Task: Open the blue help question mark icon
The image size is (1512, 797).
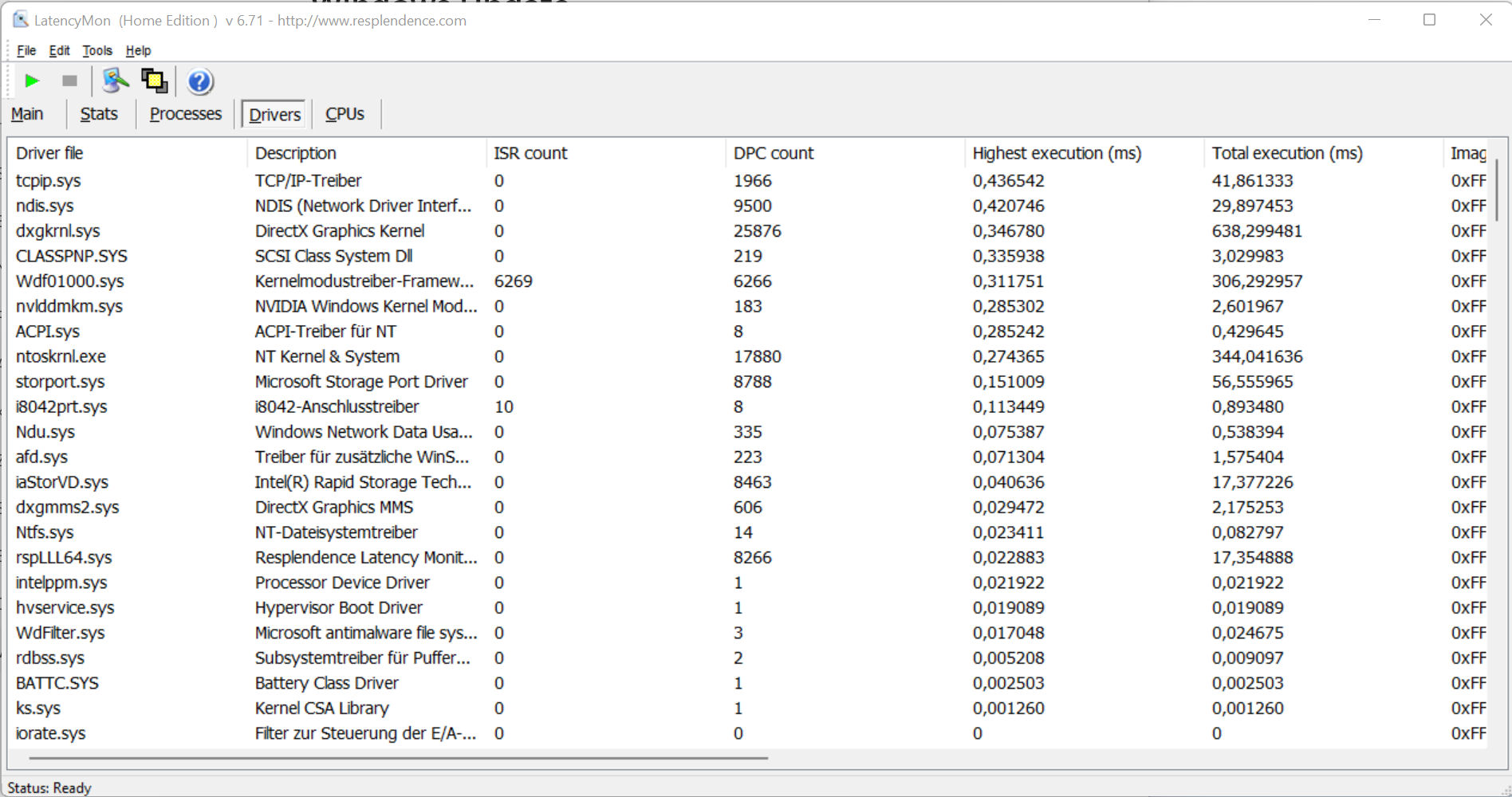Action: click(x=200, y=81)
